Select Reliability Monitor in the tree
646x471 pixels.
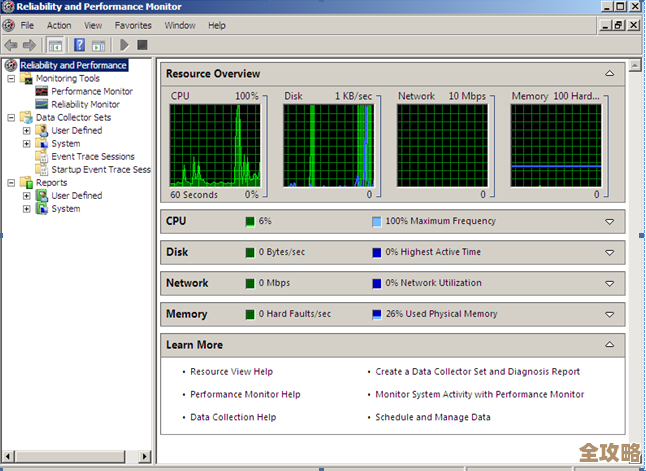[x=85, y=104]
